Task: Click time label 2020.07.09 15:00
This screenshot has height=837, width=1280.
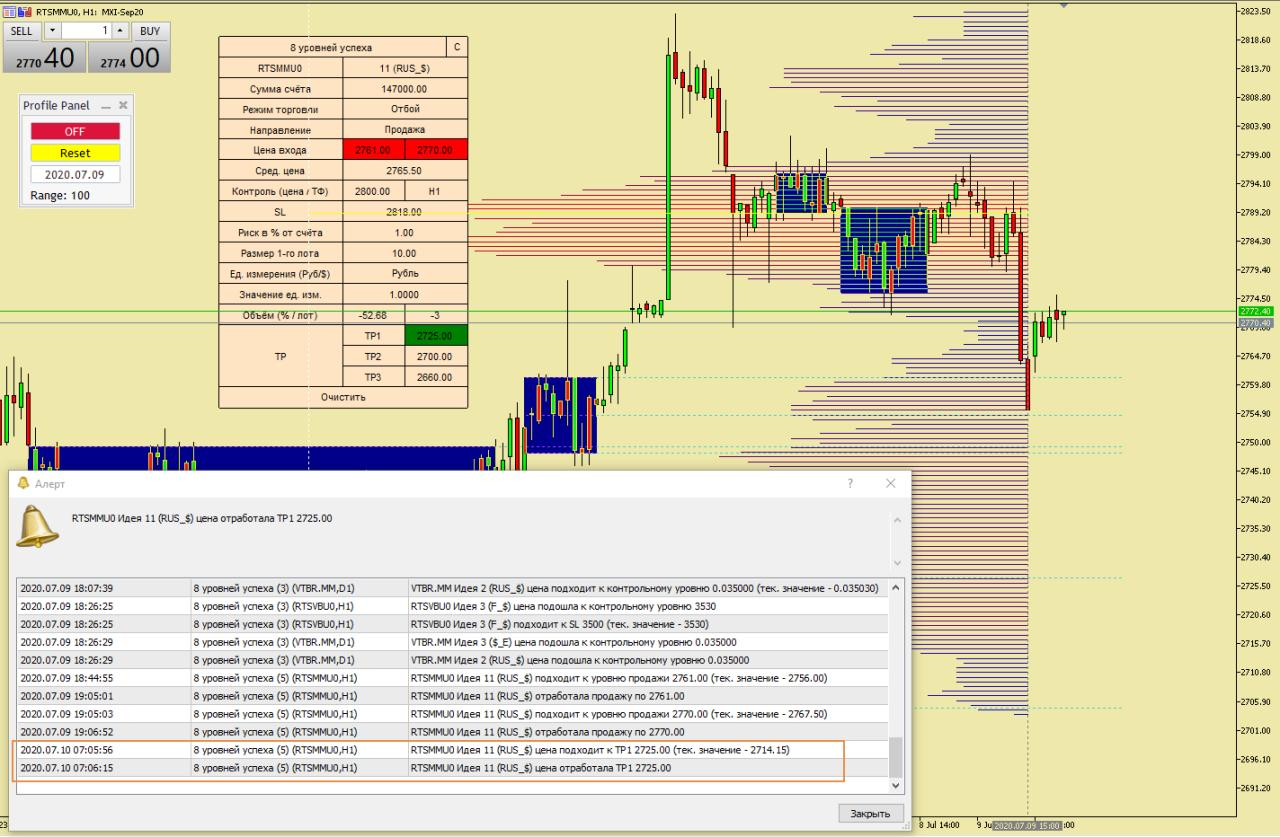Action: click(1026, 826)
